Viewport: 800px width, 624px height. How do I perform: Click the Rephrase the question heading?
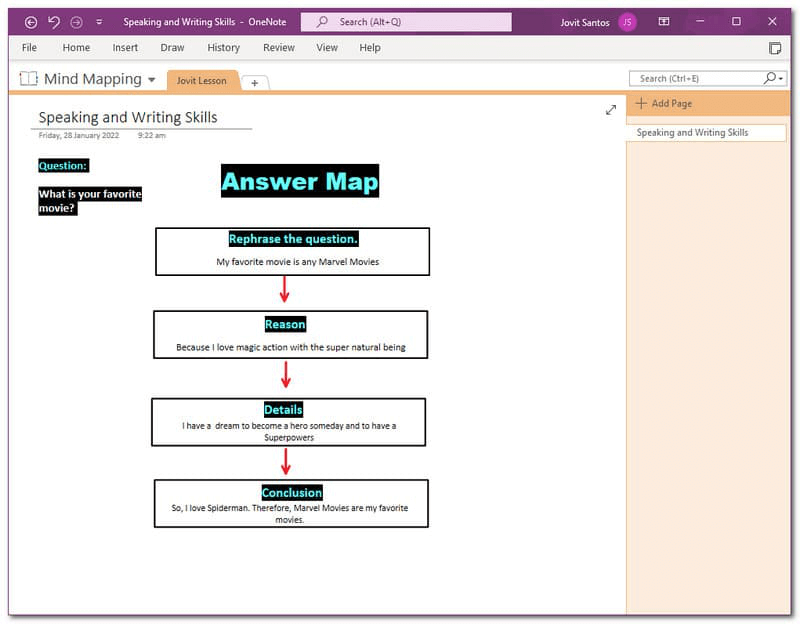(293, 239)
